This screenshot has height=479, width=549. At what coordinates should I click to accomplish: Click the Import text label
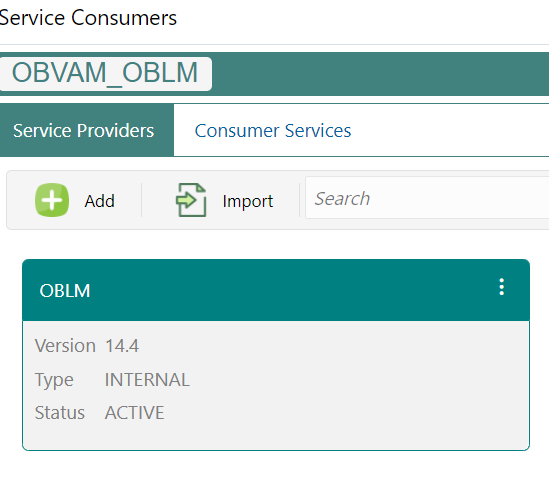click(248, 201)
